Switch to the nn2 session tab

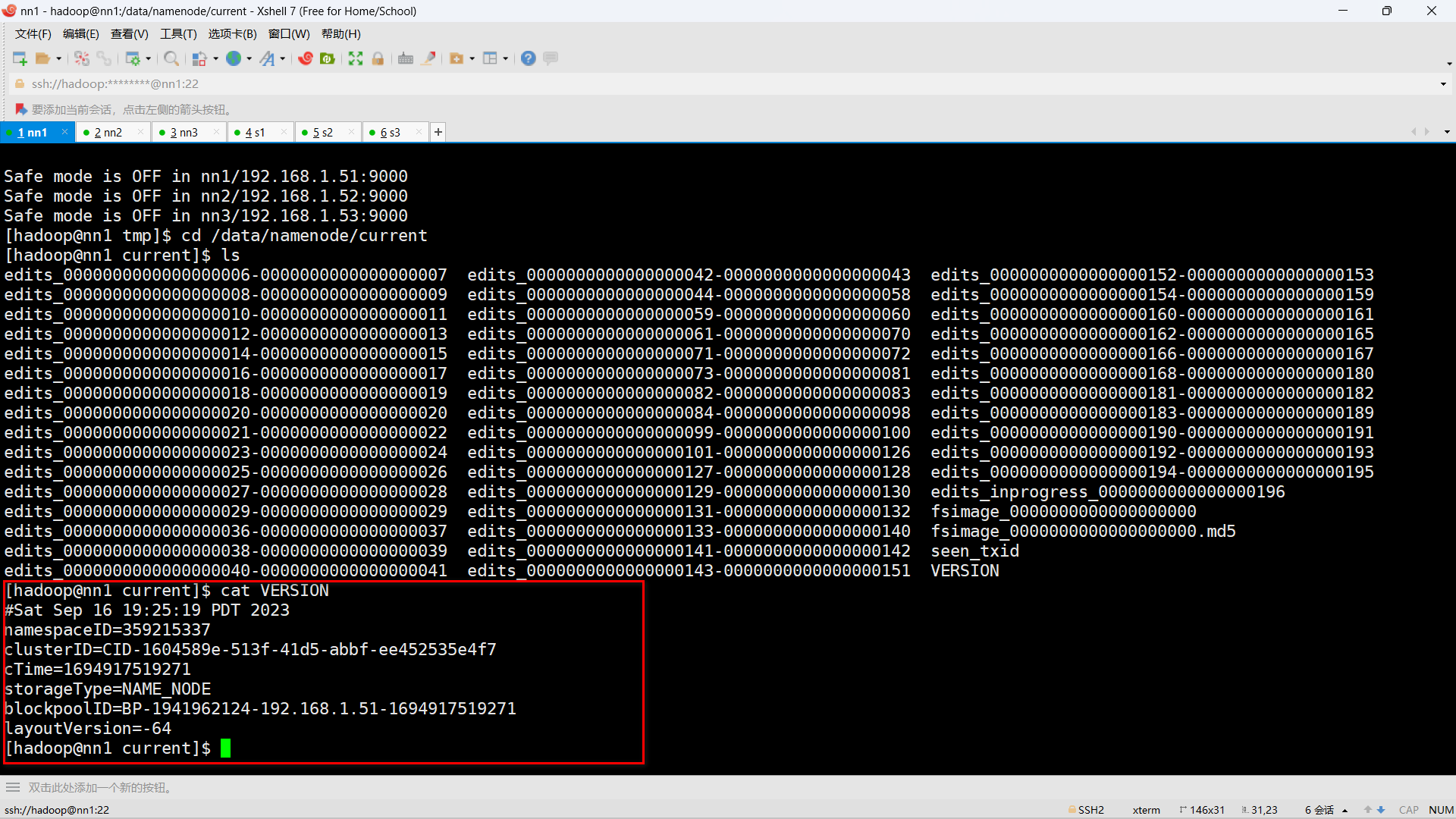(108, 132)
